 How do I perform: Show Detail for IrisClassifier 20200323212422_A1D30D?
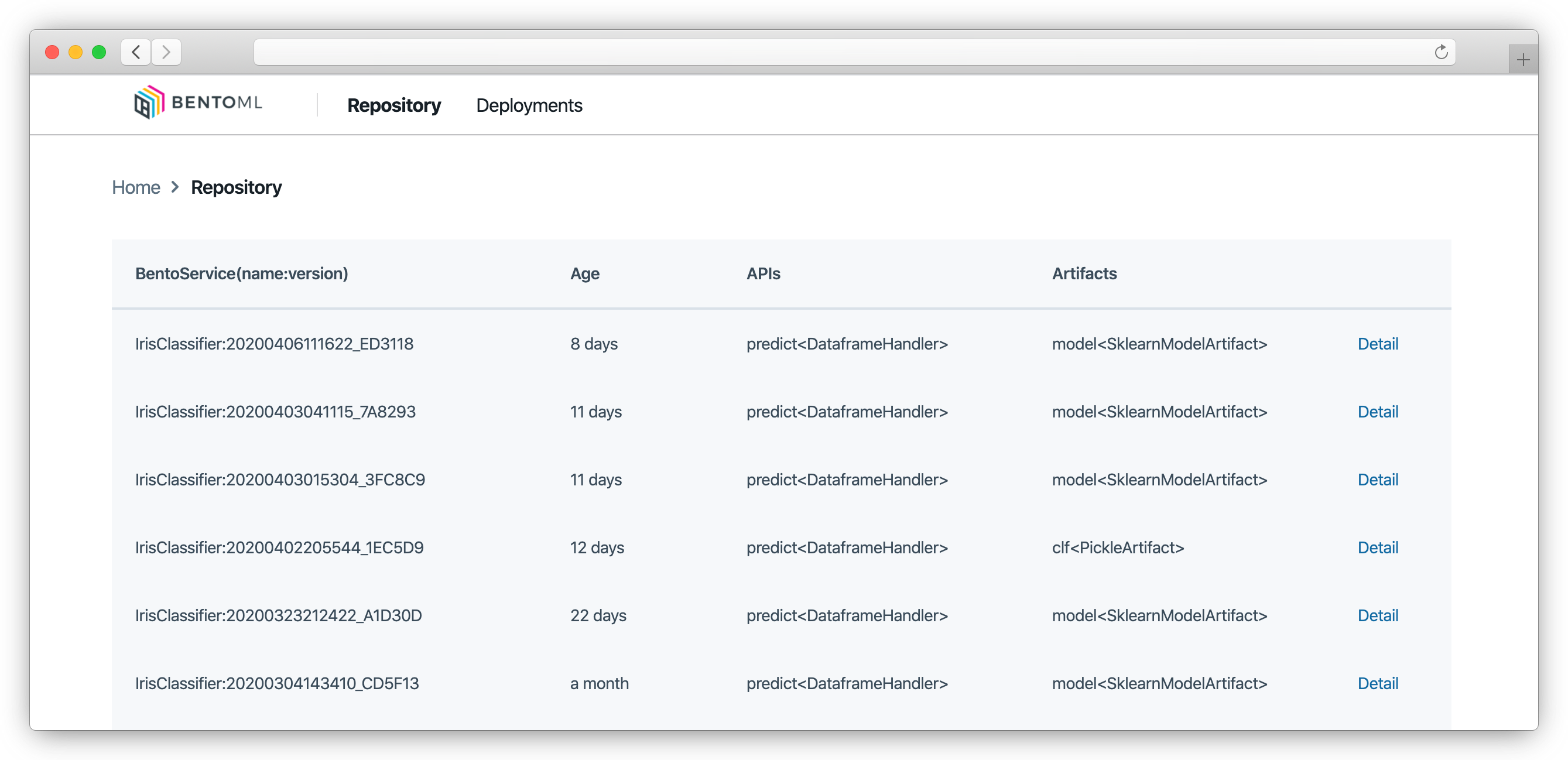1378,615
